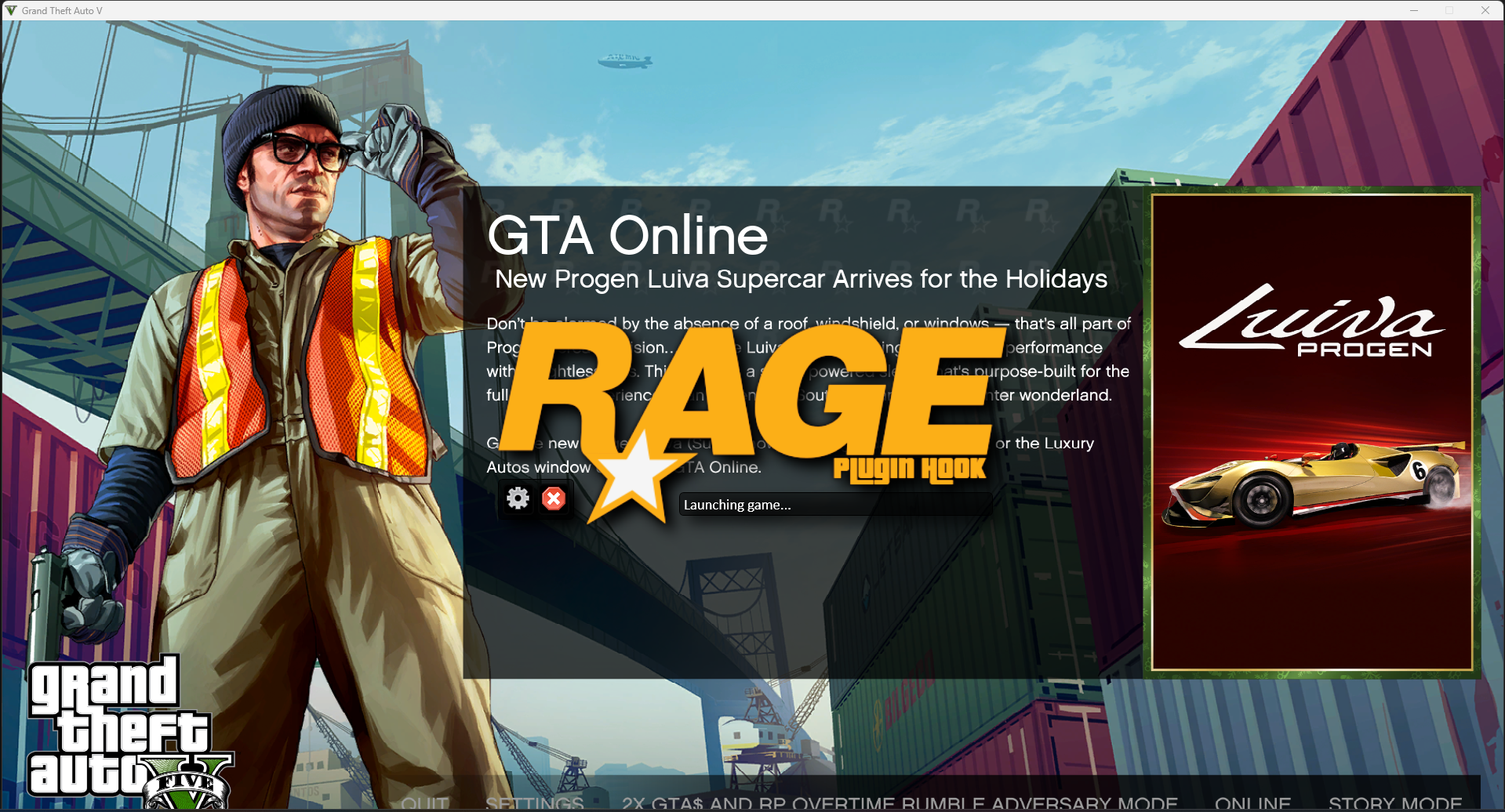The width and height of the screenshot is (1505, 812).
Task: Click the Launching game progress bar
Action: click(x=835, y=505)
